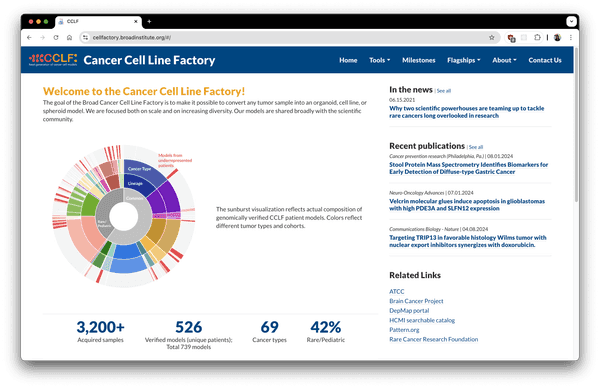Viewport: 600px width, 388px height.
Task: Open Targeting TRIP13 Wilms tumor publication
Action: 468,241
